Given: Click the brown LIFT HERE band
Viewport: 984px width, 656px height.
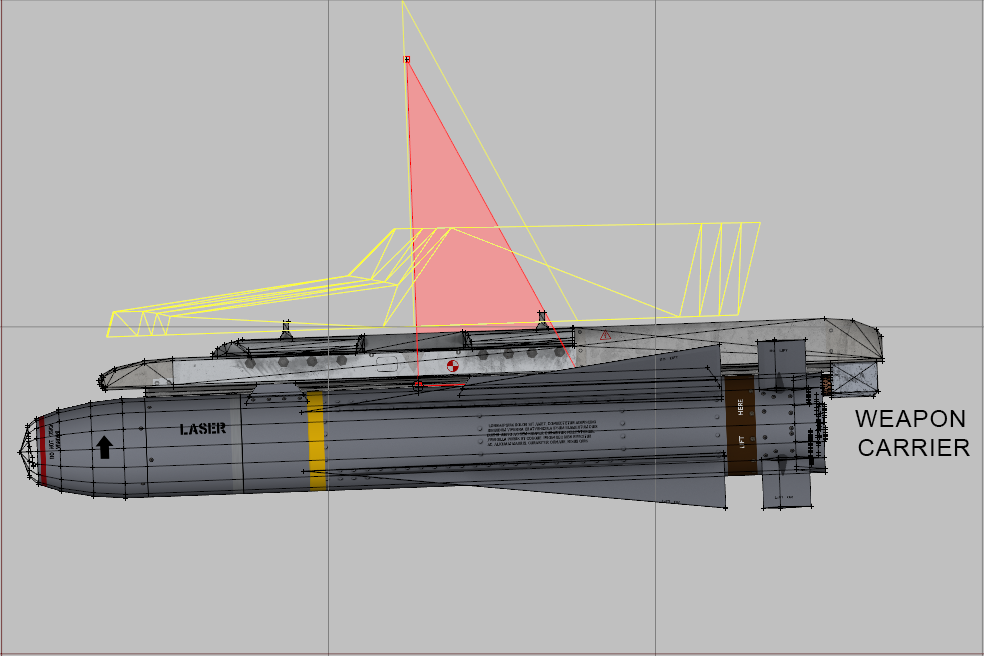Looking at the screenshot, I should (740, 425).
